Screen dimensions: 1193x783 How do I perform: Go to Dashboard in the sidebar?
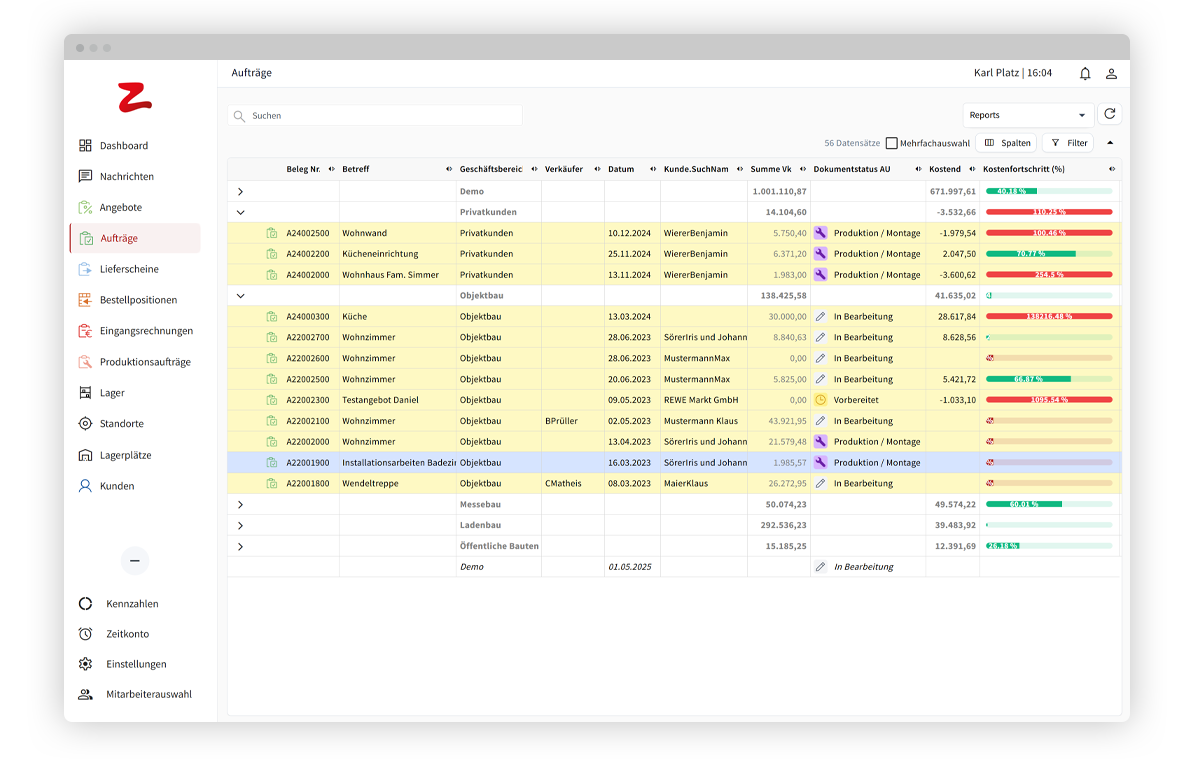pyautogui.click(x=123, y=146)
